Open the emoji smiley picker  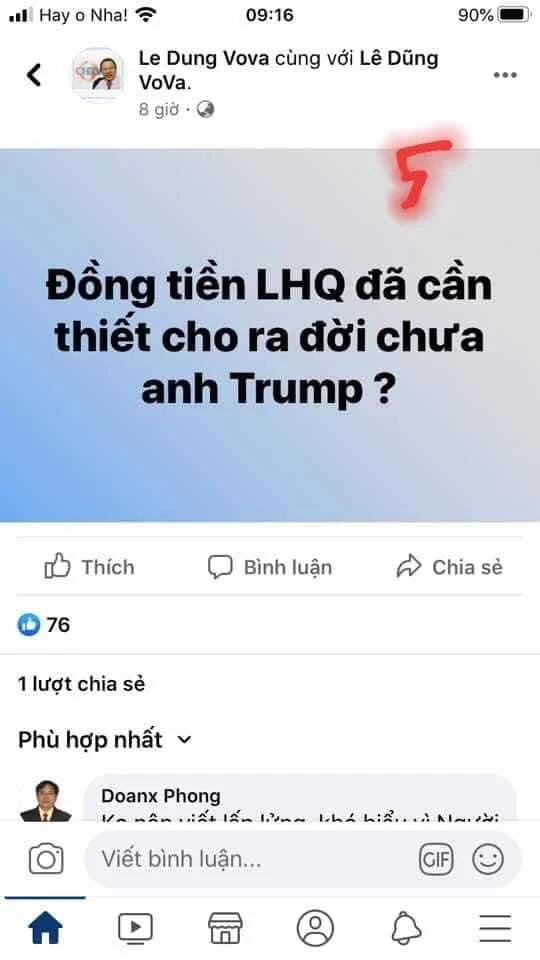488,859
